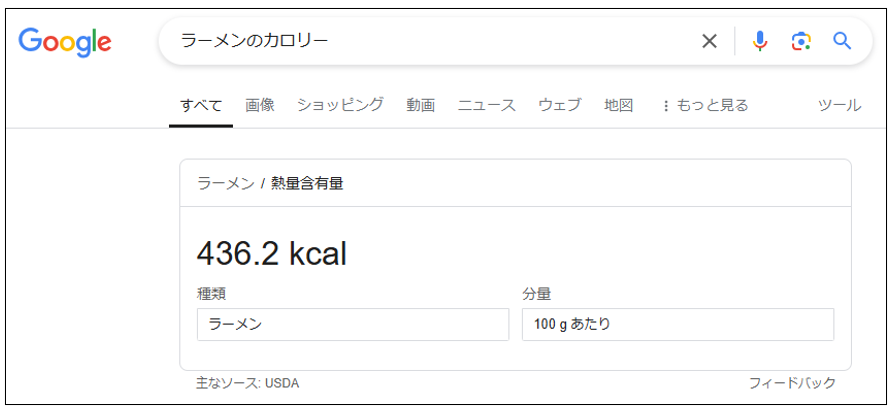893x414 pixels.
Task: Click into the search text field
Action: (x=433, y=41)
